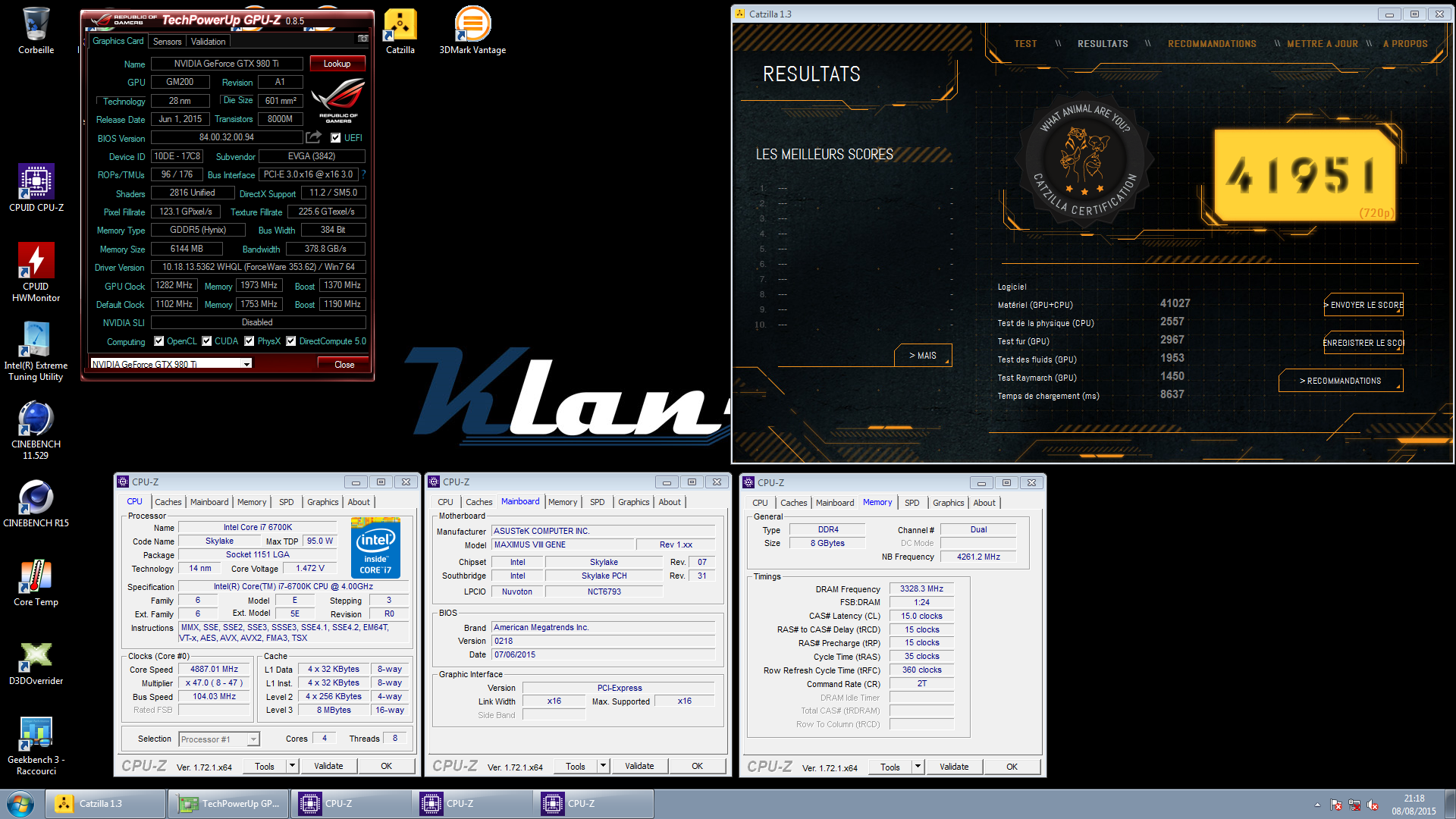Click the muted volume tray icon
The image size is (1456, 819).
pyautogui.click(x=1372, y=805)
